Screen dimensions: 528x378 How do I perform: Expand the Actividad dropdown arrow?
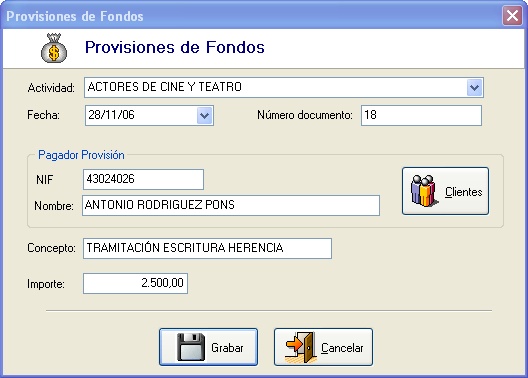[474, 88]
